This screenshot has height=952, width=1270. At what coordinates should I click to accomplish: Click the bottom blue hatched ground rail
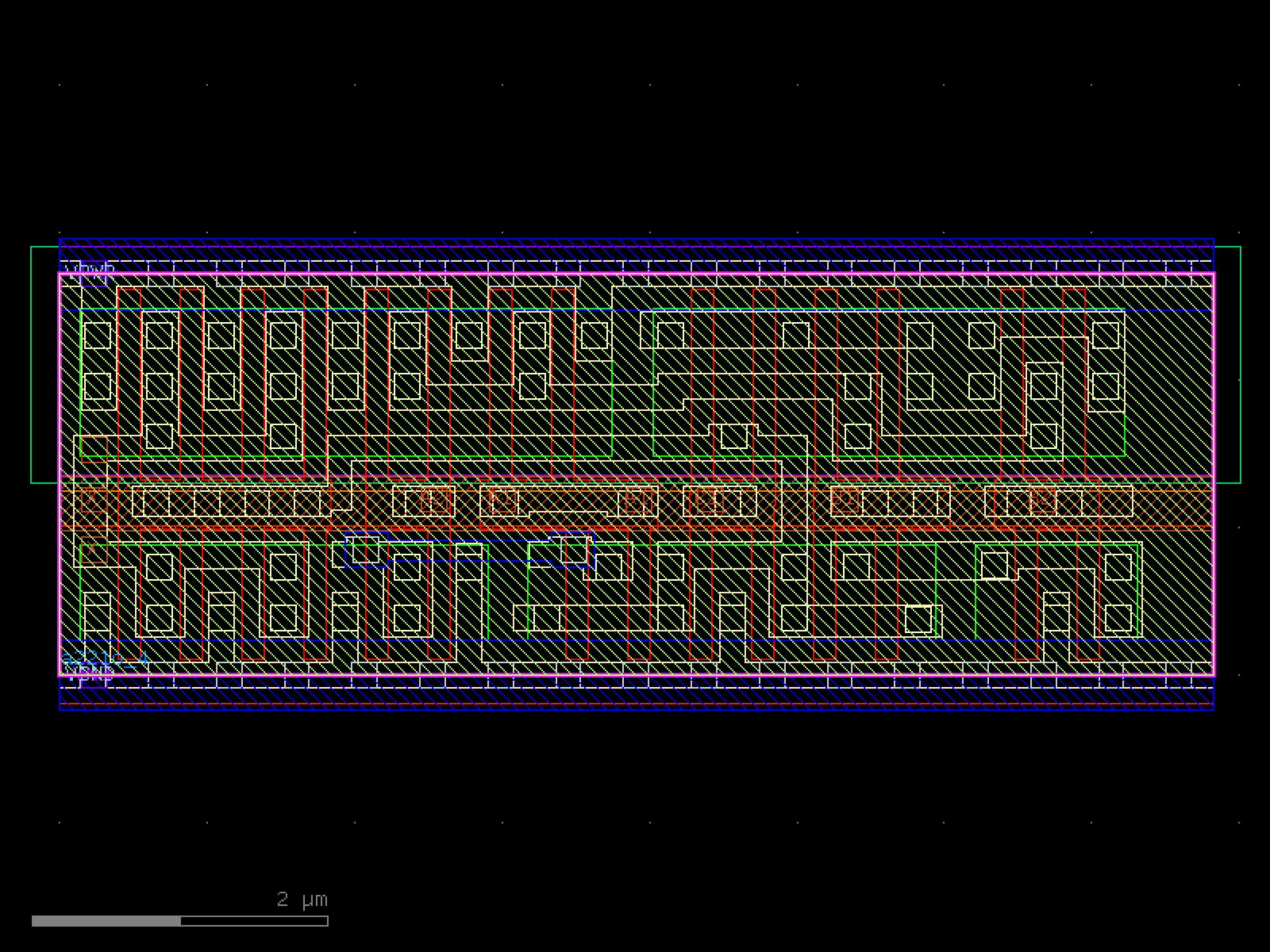pos(635,697)
